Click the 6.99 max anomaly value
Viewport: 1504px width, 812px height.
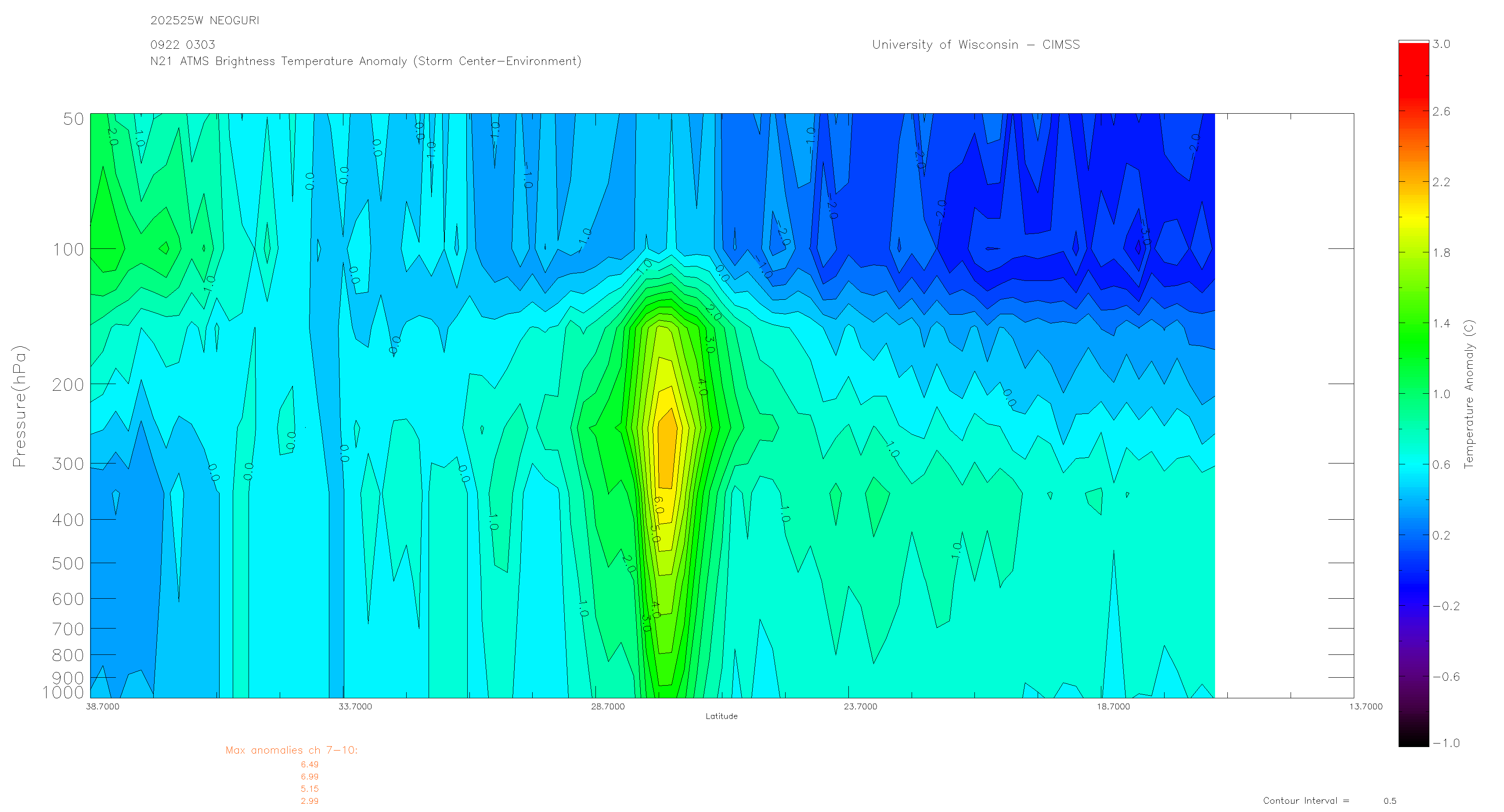point(310,776)
